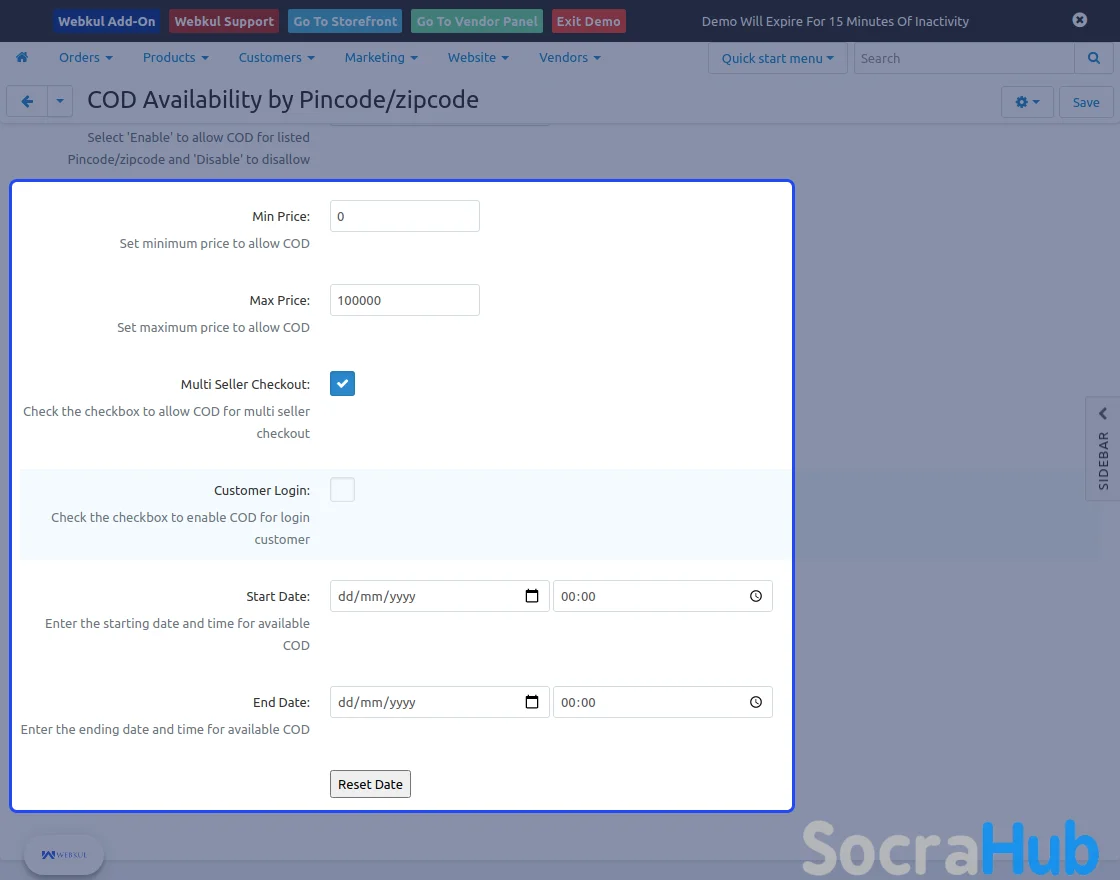Open End Date calendar picker icon
Image resolution: width=1120 pixels, height=880 pixels.
(x=532, y=702)
